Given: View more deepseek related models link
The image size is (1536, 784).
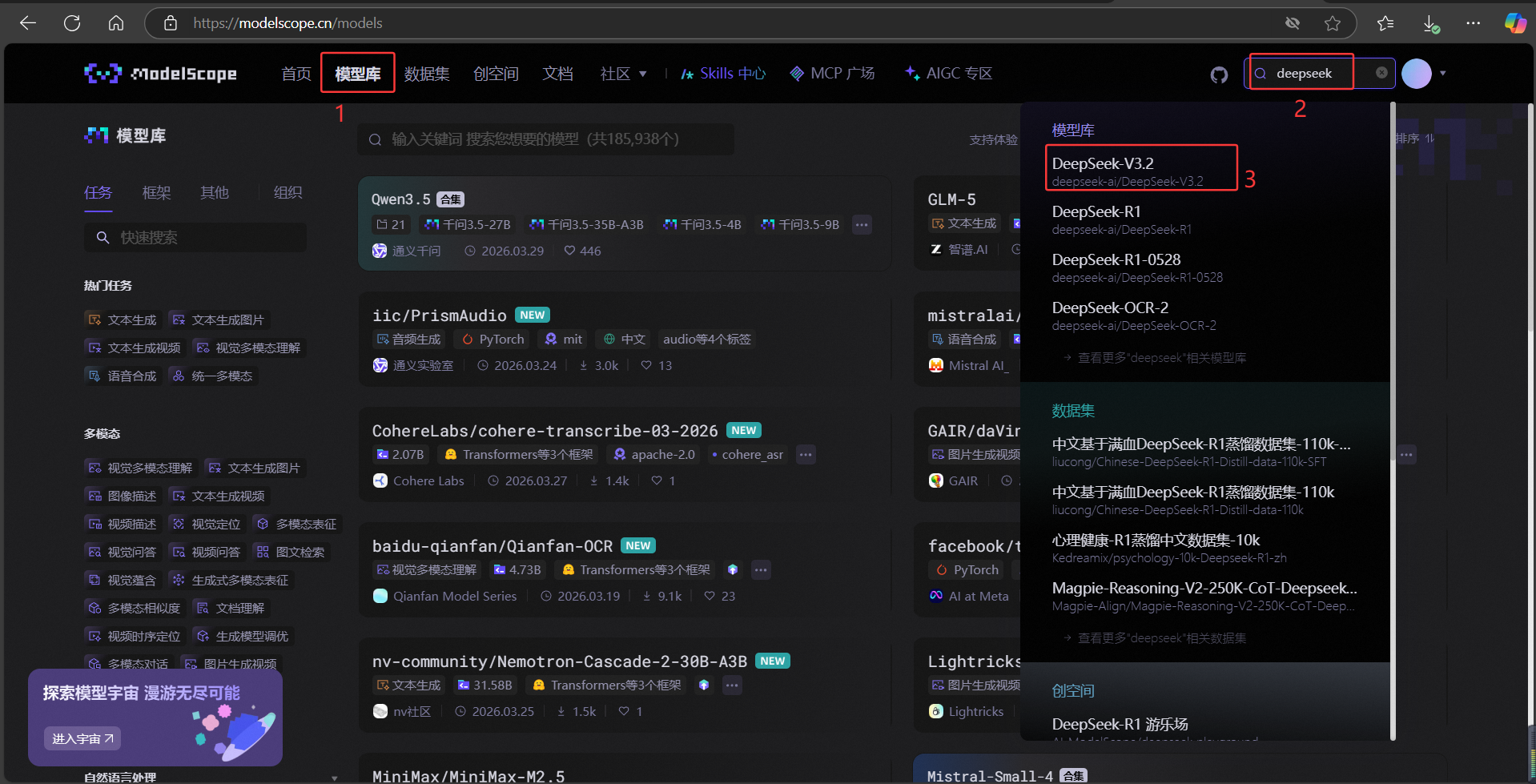Looking at the screenshot, I should pyautogui.click(x=1155, y=358).
